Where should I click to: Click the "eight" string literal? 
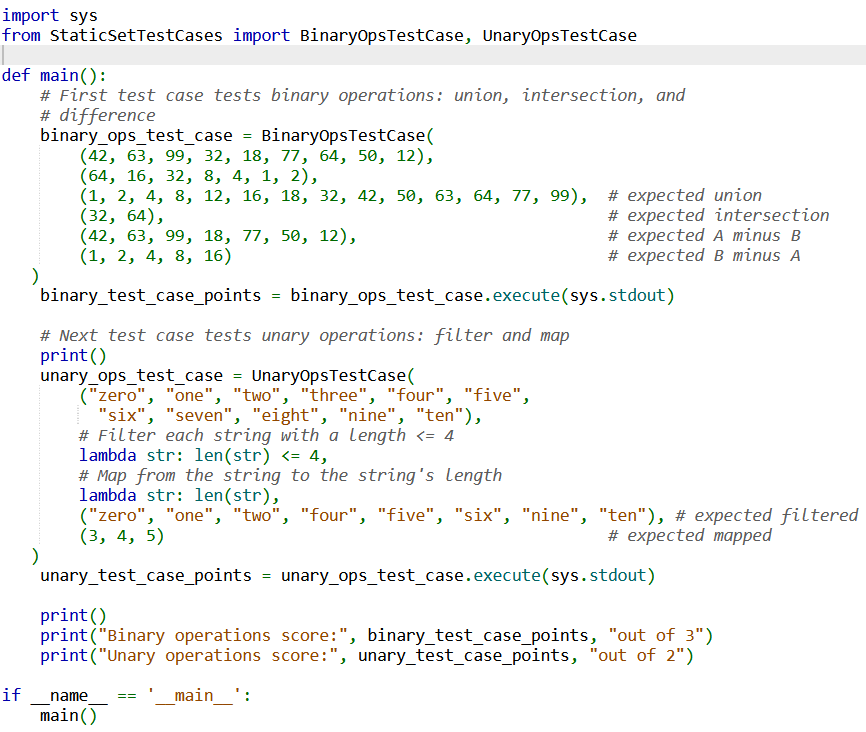(x=285, y=415)
